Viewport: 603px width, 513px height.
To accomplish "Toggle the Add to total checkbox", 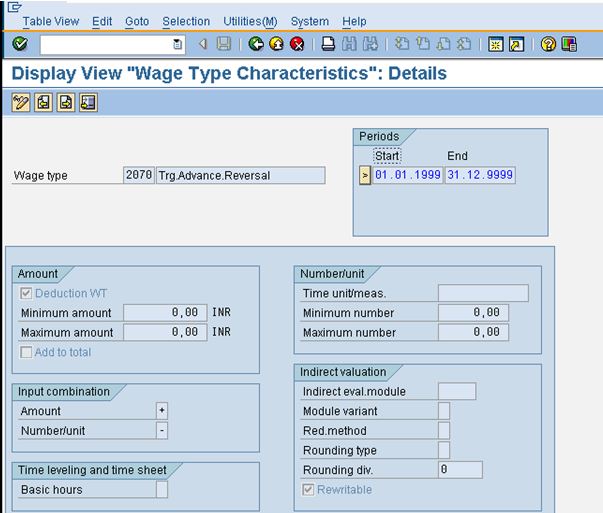I will (x=26, y=352).
